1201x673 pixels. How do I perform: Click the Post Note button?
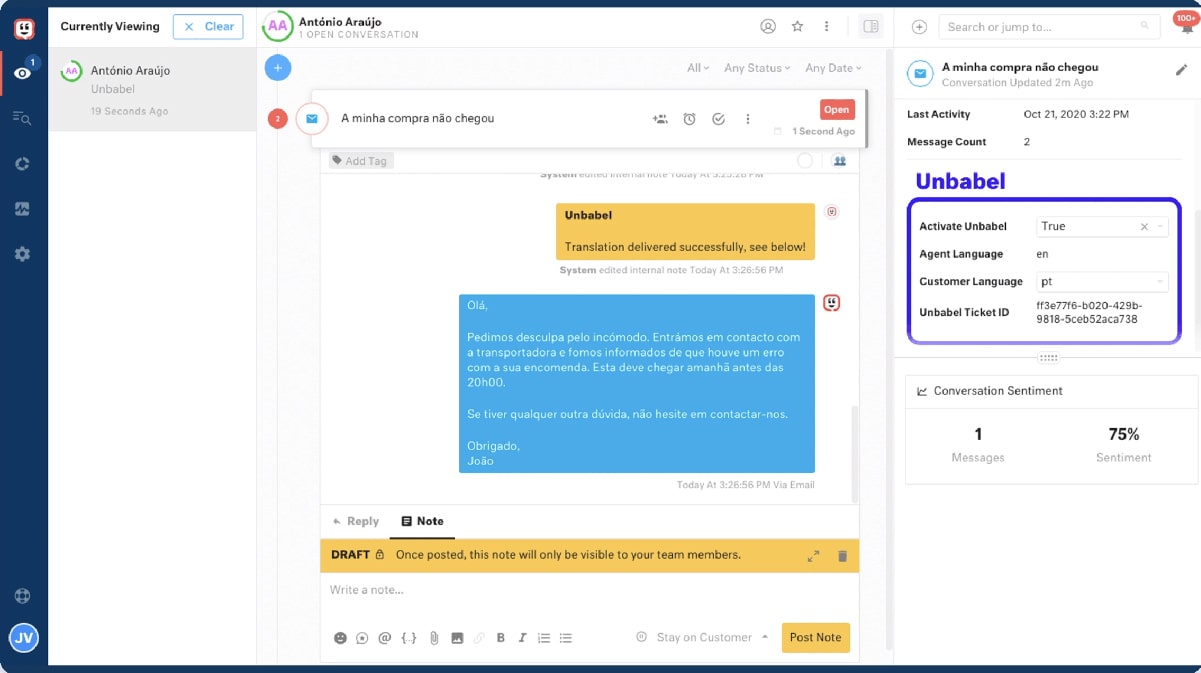pyautogui.click(x=815, y=638)
